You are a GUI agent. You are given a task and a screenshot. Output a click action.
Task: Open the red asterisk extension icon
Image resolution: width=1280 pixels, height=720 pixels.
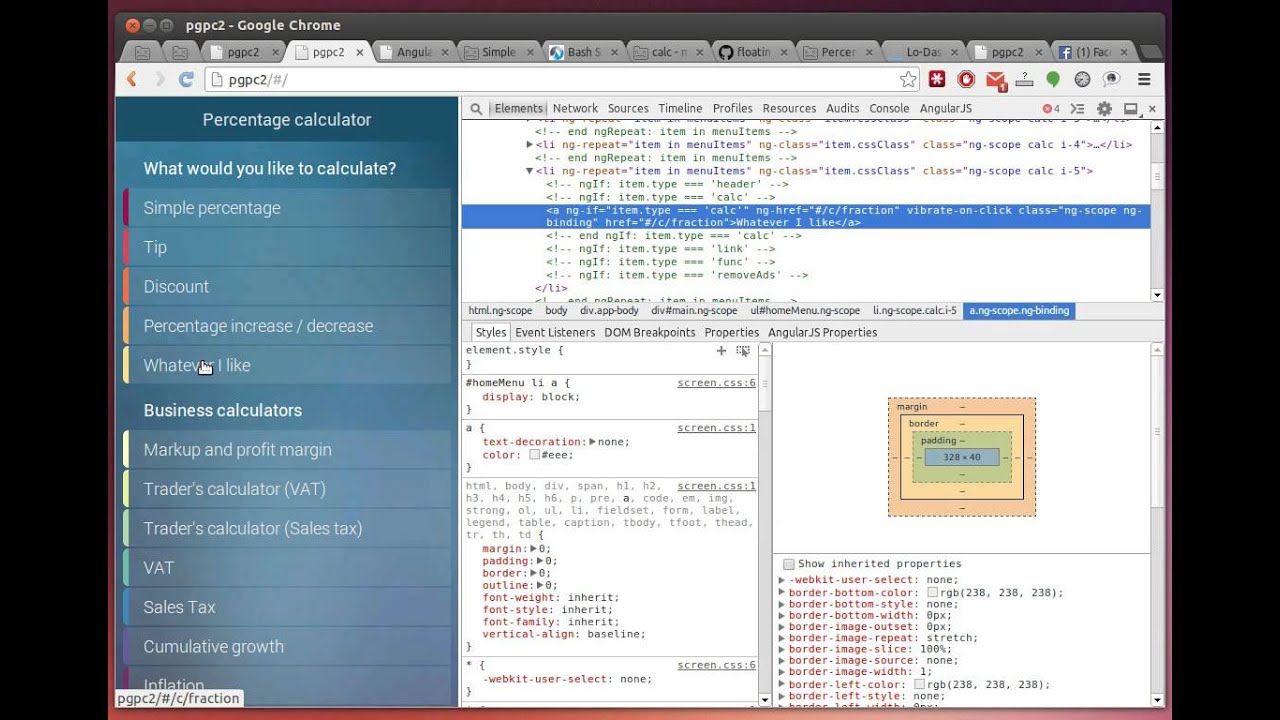click(937, 80)
